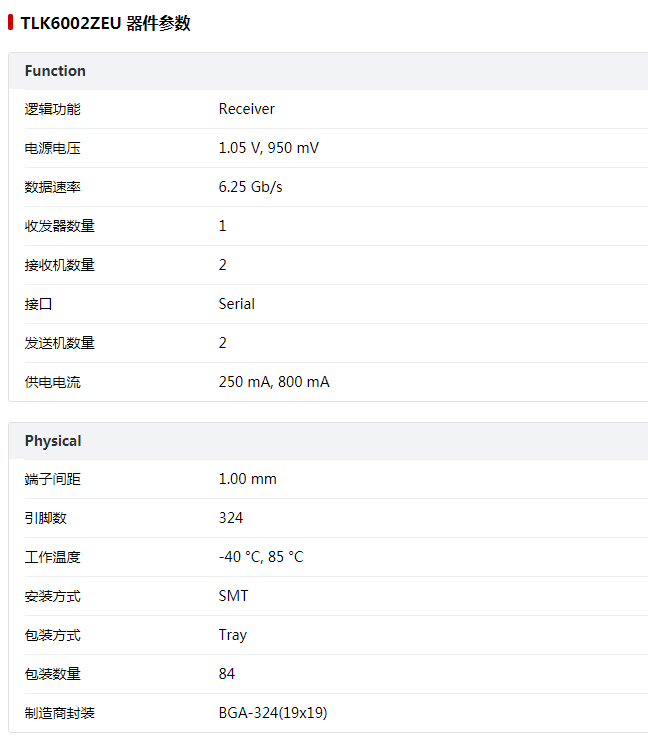Select the value 84 for 包装数量
648x741 pixels.
point(226,674)
